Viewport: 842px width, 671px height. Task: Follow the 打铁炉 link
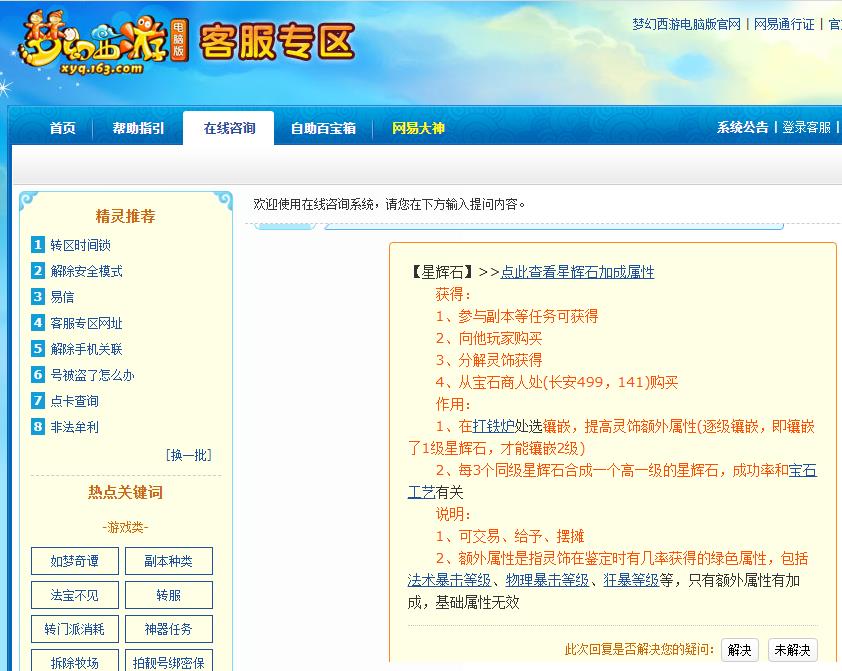tap(493, 426)
